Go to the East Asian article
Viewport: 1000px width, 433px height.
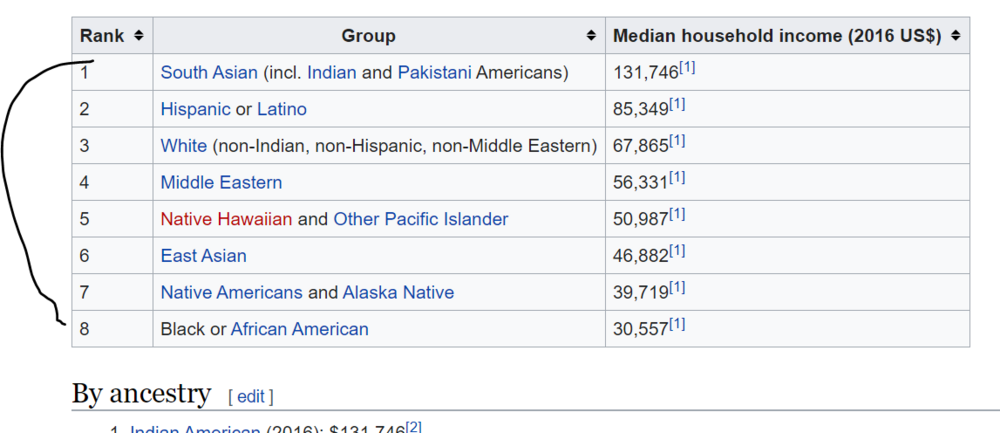pyautogui.click(x=203, y=256)
